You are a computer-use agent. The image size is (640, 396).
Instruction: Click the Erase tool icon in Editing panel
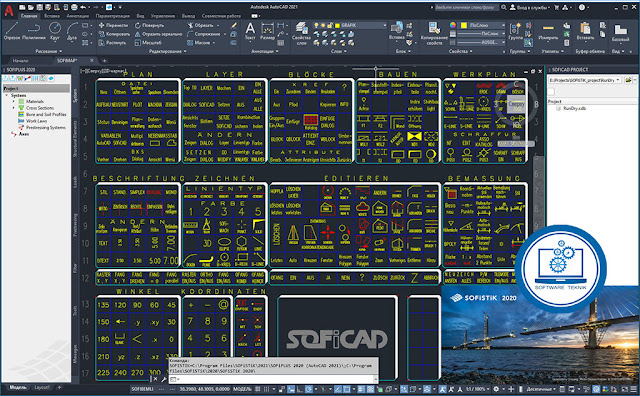click(233, 25)
